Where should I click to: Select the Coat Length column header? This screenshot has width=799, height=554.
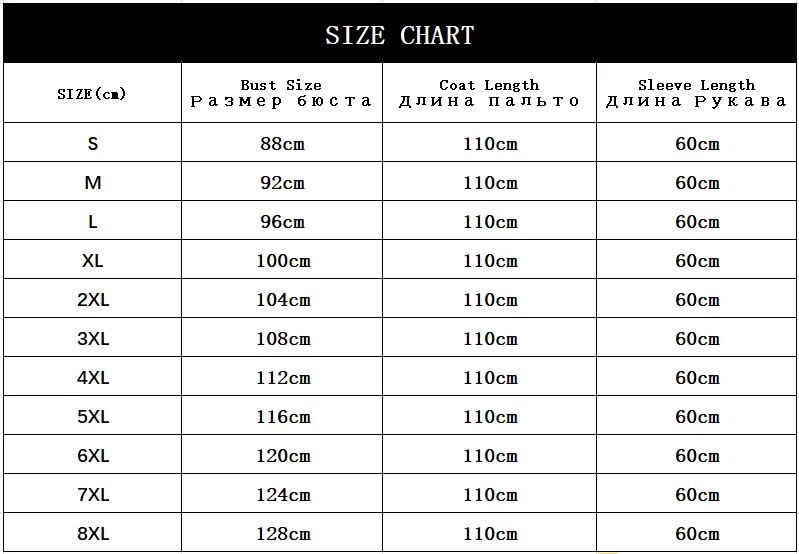[x=489, y=93]
